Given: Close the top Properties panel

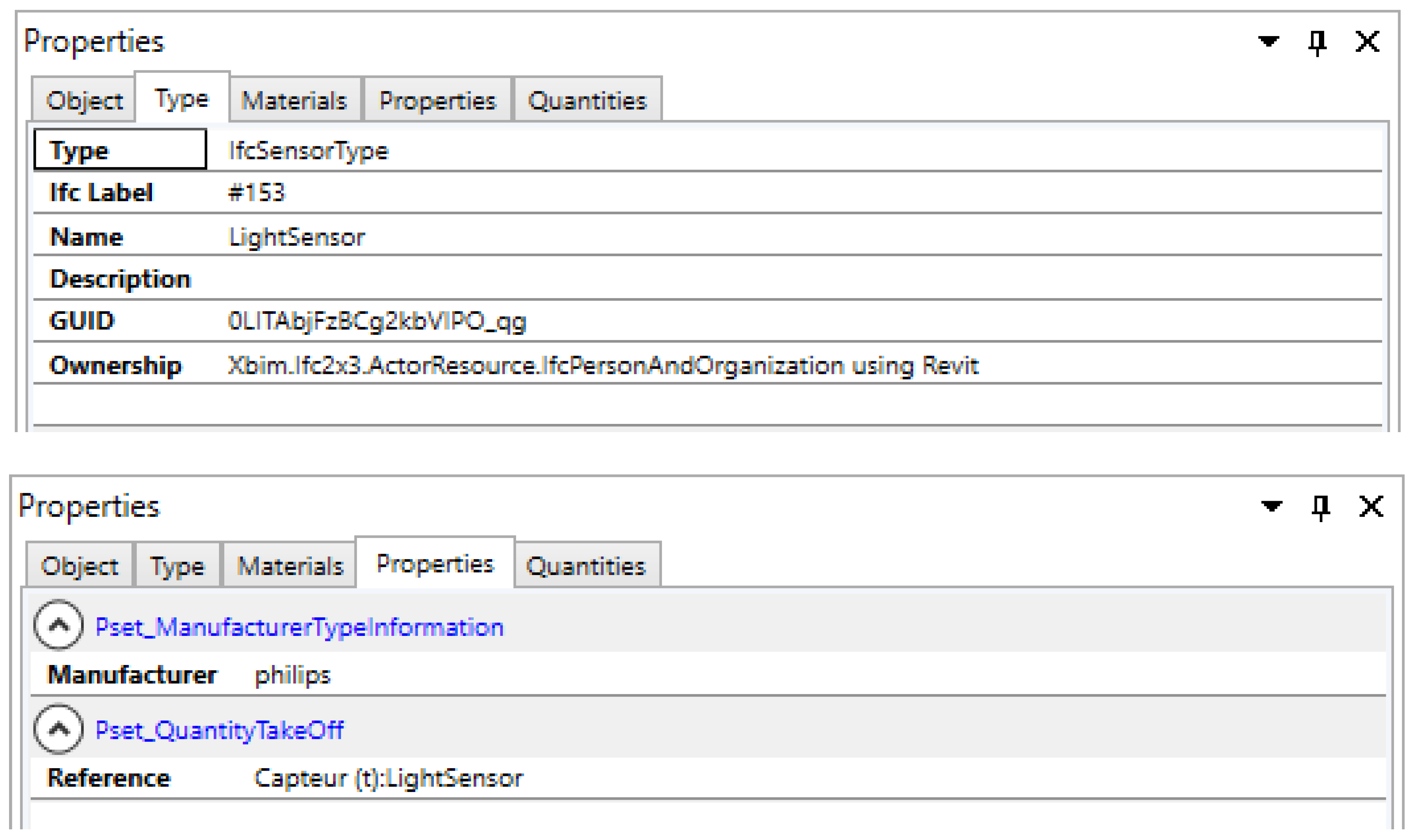Looking at the screenshot, I should [1367, 41].
